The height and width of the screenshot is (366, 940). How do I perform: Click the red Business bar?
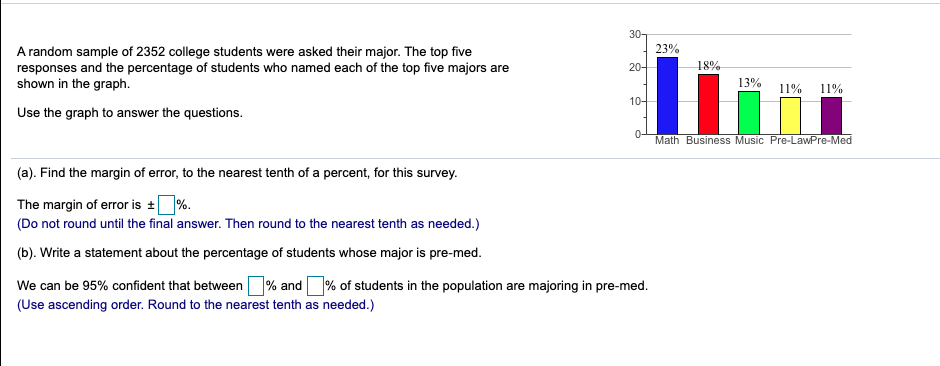pos(708,104)
